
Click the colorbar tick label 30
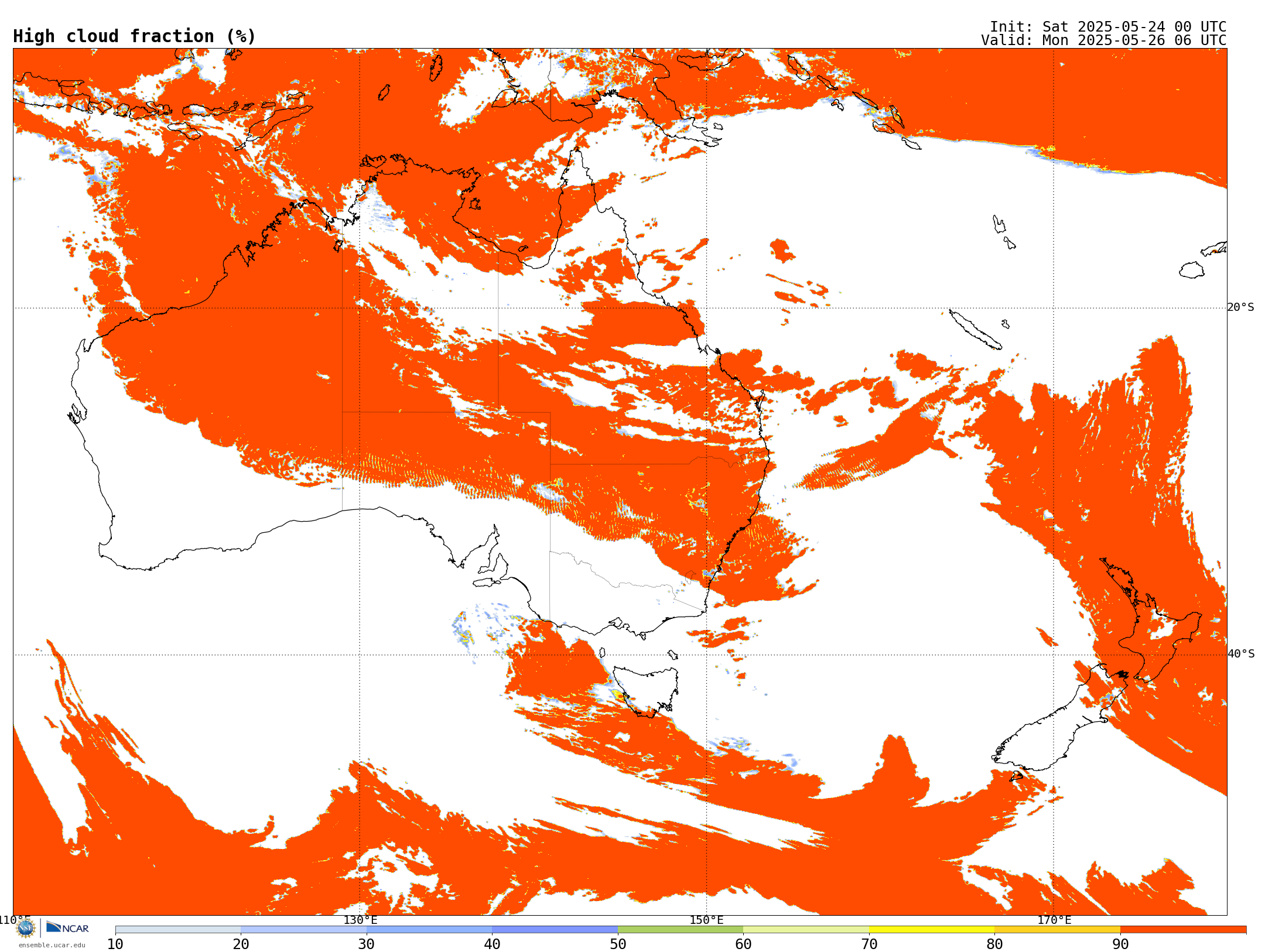click(367, 944)
